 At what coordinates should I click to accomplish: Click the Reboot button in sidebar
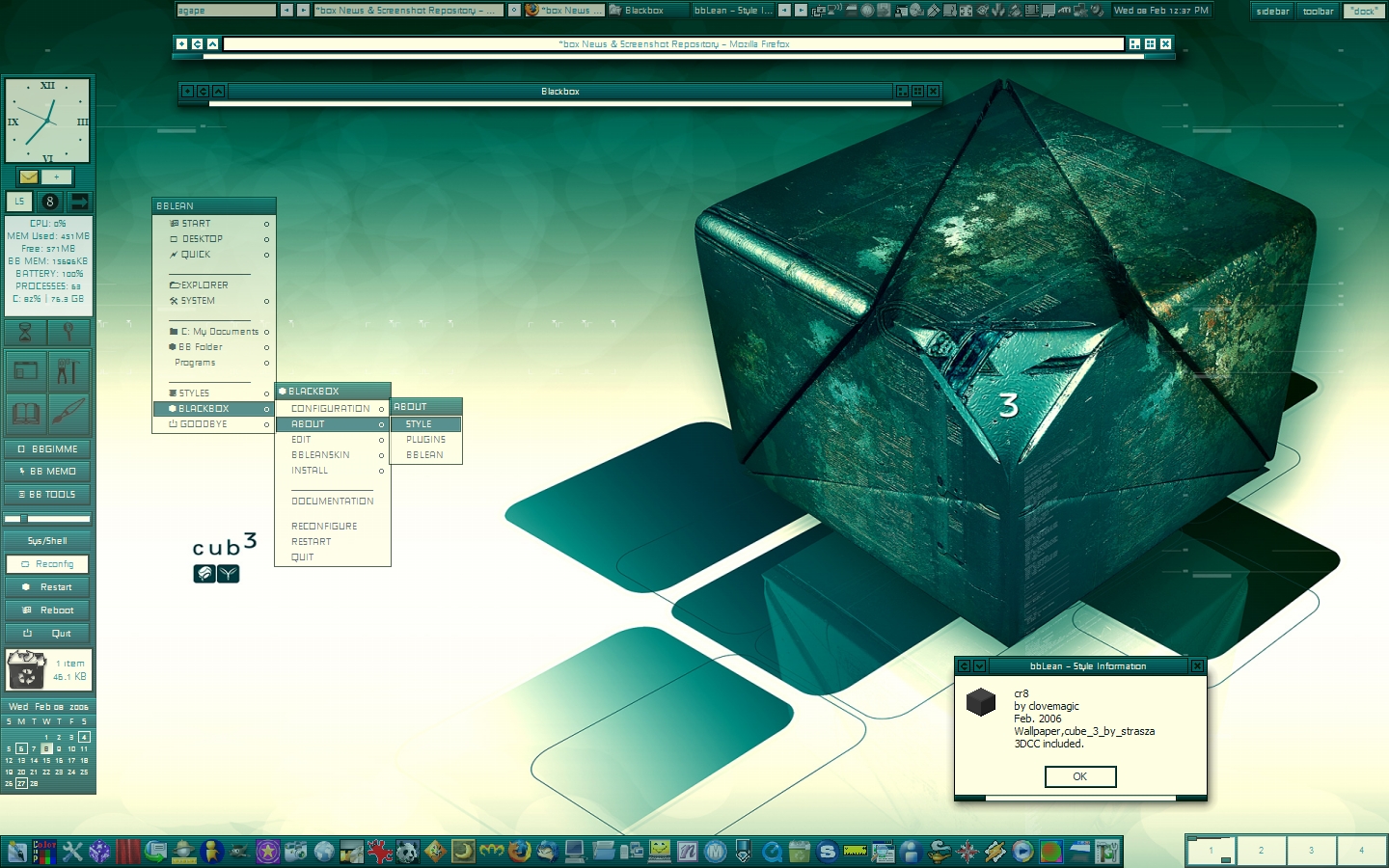pyautogui.click(x=48, y=610)
